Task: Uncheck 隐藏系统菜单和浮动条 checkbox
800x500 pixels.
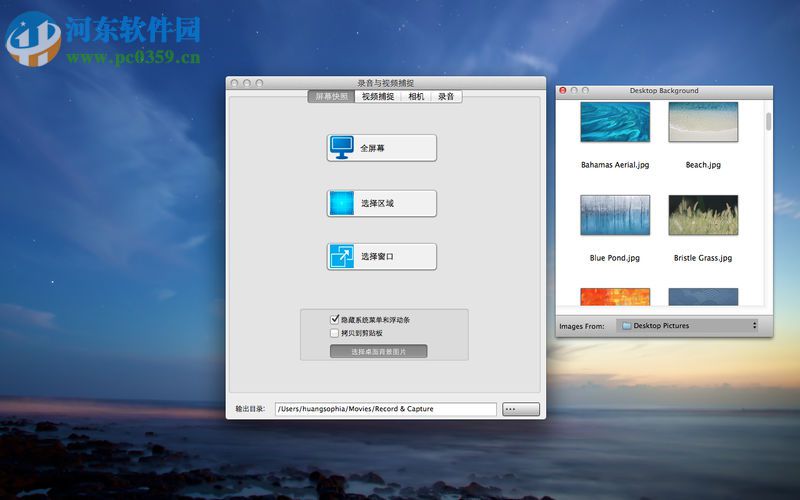Action: (x=335, y=319)
